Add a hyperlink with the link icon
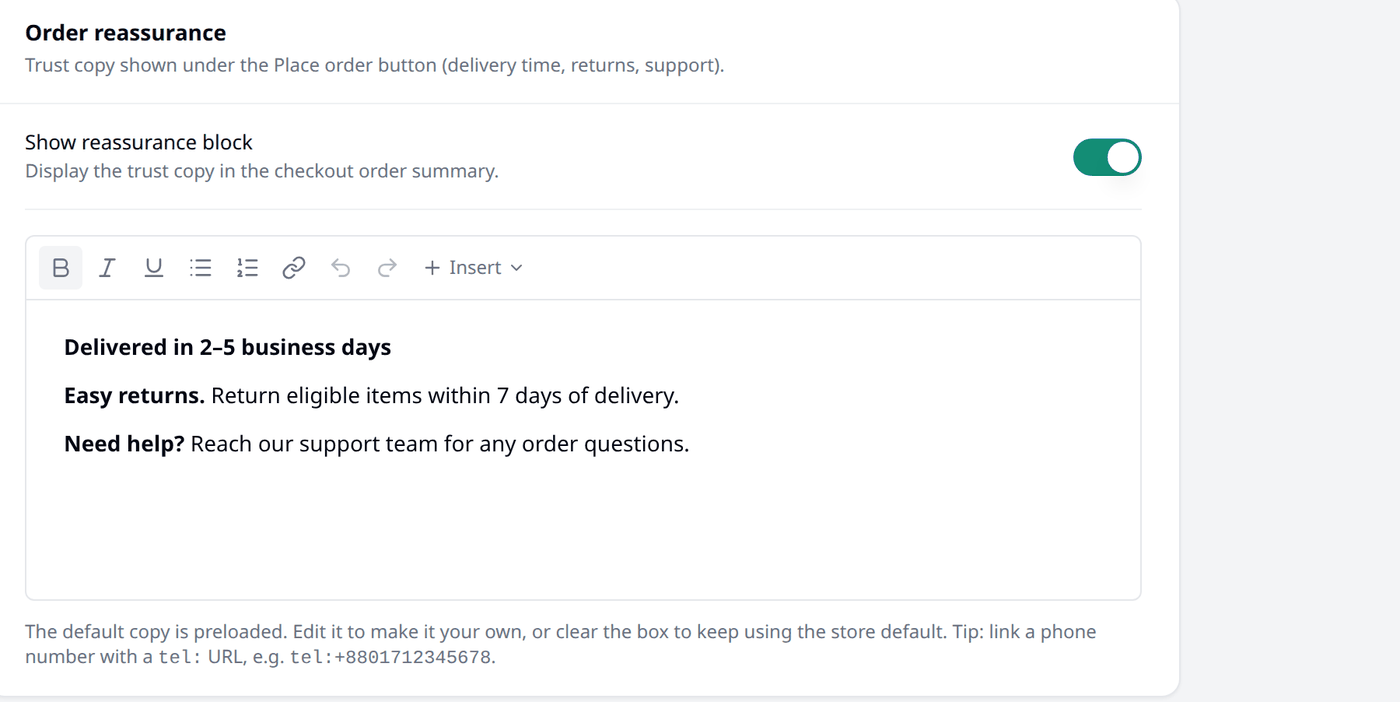 (293, 268)
